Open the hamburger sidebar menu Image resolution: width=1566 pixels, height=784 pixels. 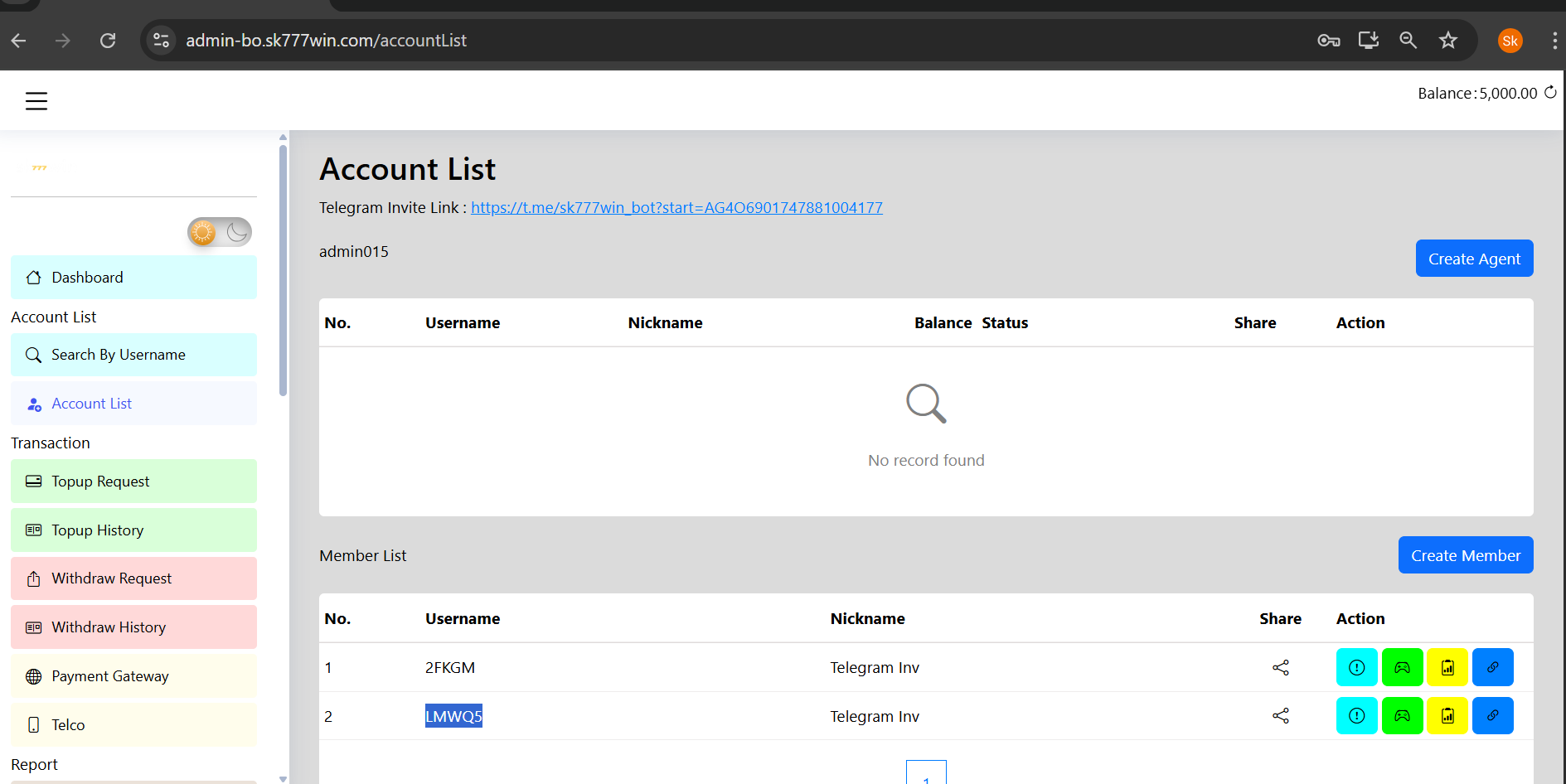click(x=36, y=101)
